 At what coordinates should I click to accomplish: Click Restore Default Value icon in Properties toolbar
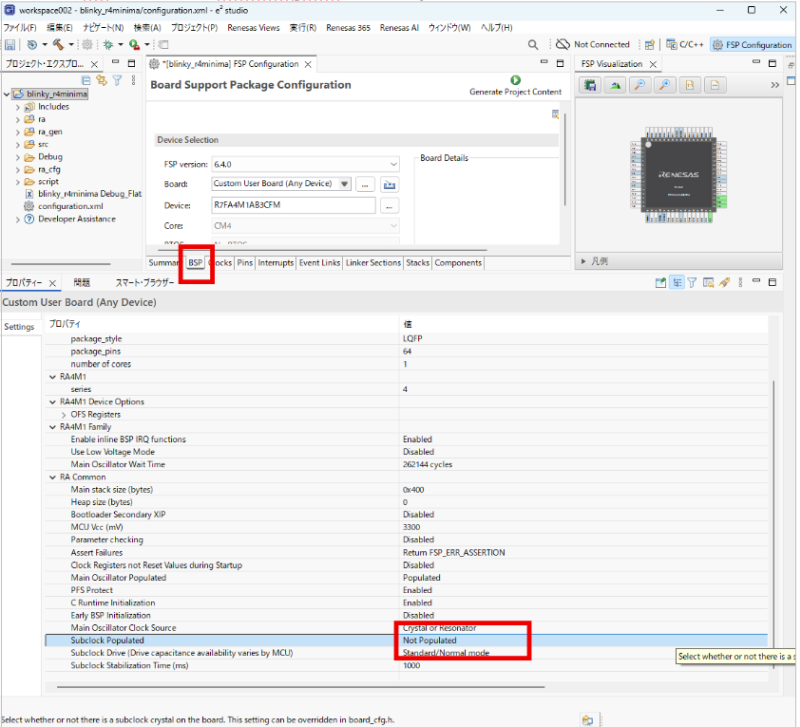click(708, 283)
